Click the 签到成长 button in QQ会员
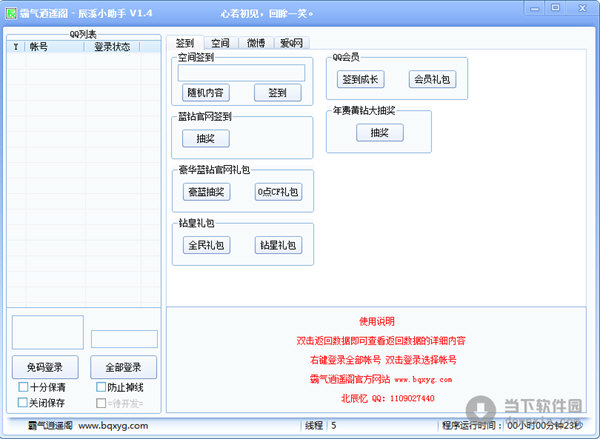This screenshot has width=600, height=439. coord(360,79)
